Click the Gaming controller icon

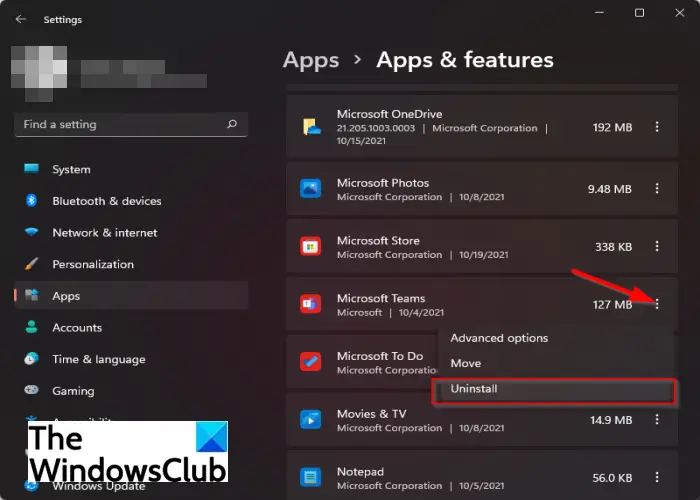[x=31, y=390]
